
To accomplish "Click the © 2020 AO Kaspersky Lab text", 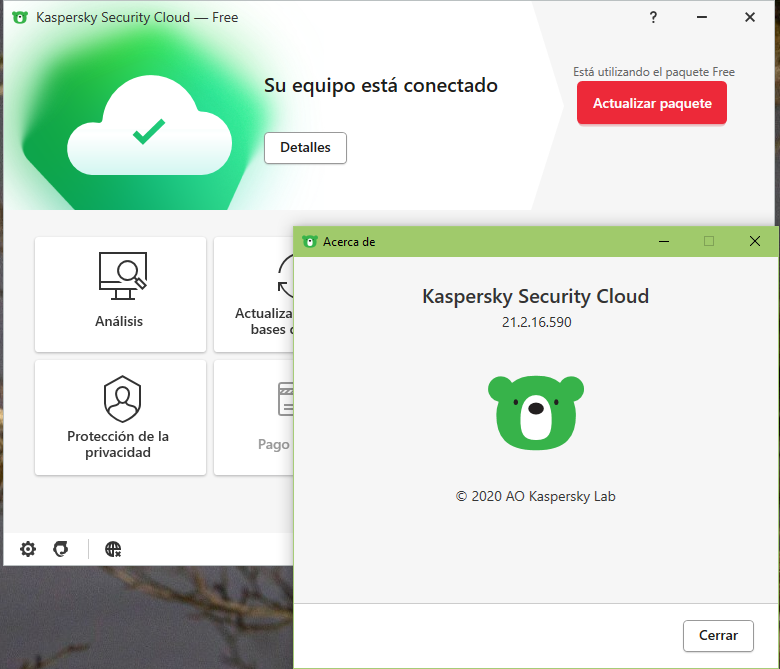I will [536, 496].
